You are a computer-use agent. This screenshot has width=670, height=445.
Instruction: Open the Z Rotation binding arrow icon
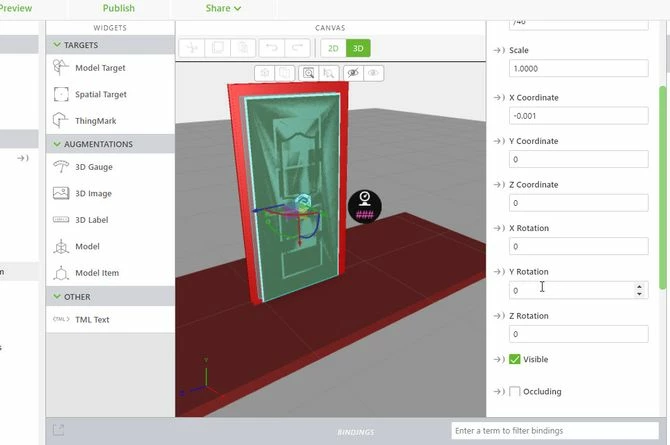point(499,316)
